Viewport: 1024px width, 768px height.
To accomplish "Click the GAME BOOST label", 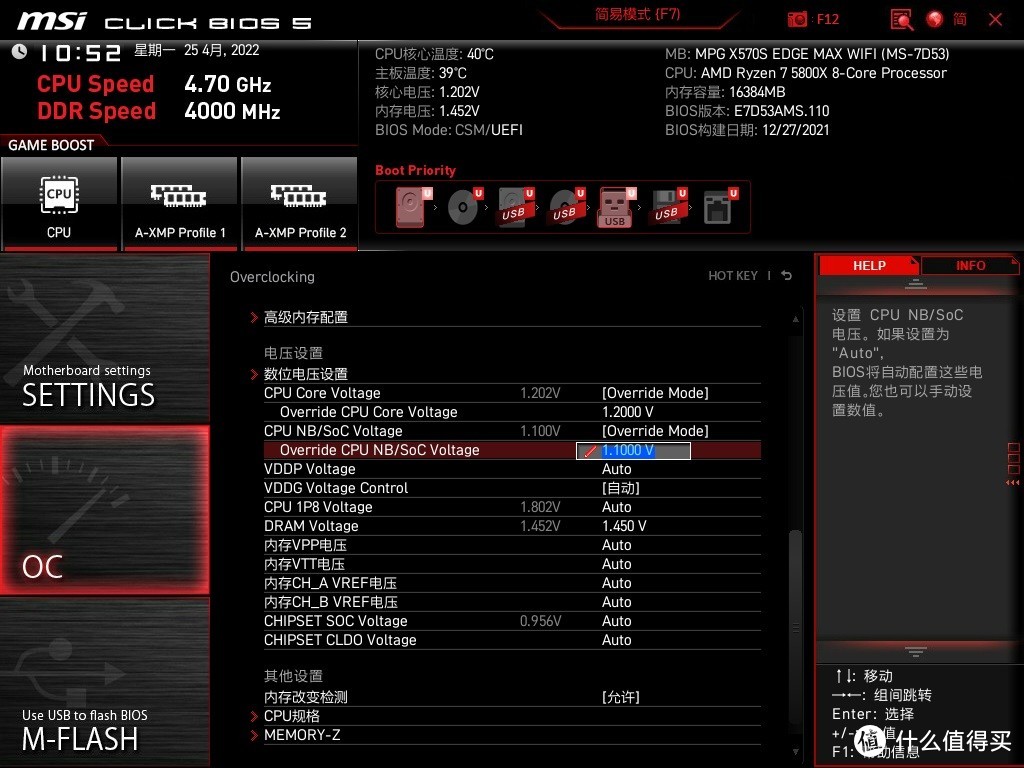I will [x=51, y=145].
